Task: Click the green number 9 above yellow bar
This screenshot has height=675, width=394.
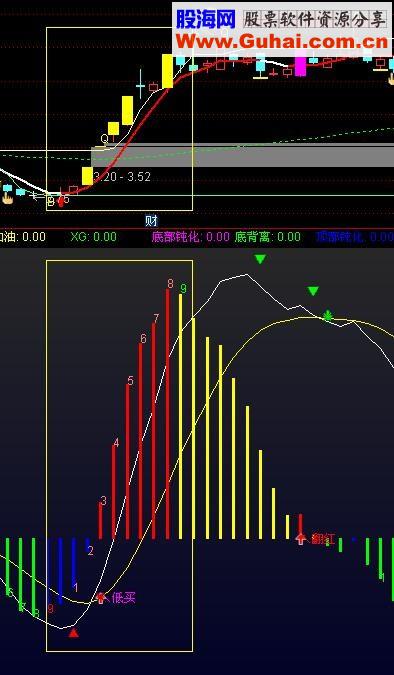Action: [183, 288]
